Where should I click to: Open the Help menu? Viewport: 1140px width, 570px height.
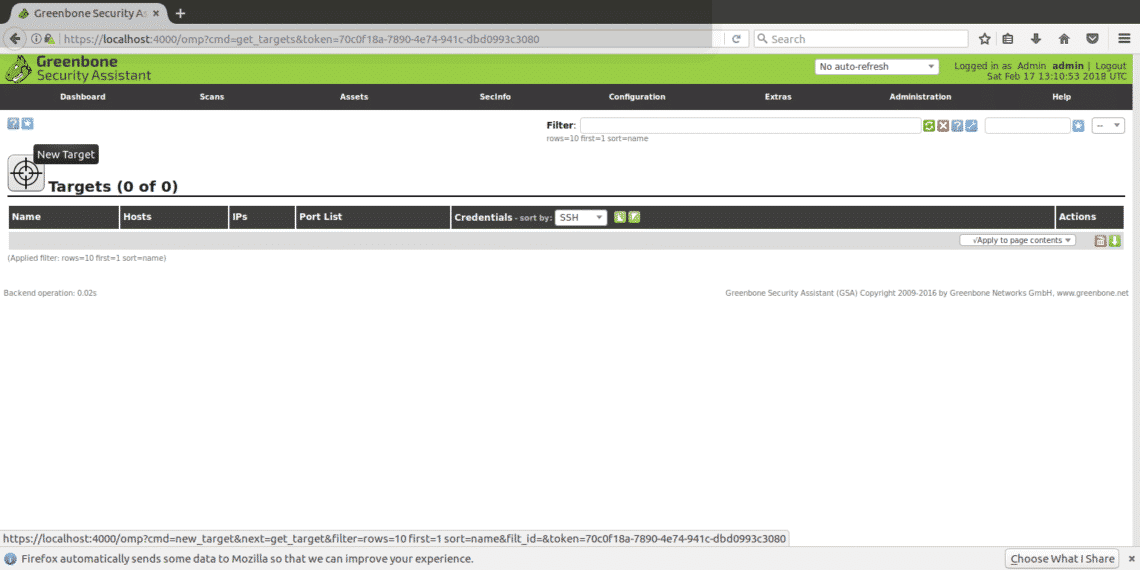point(1061,97)
